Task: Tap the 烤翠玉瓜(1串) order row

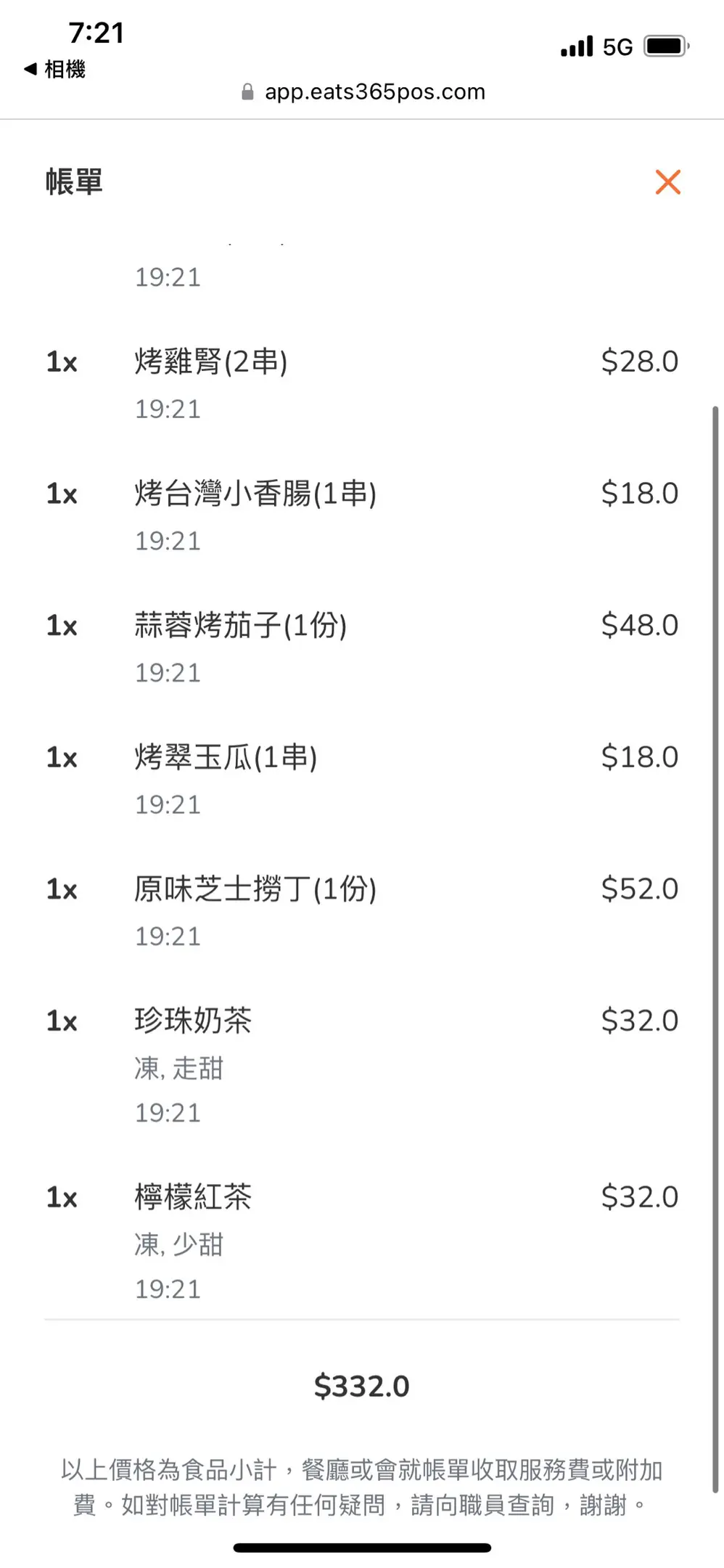Action: coord(226,757)
